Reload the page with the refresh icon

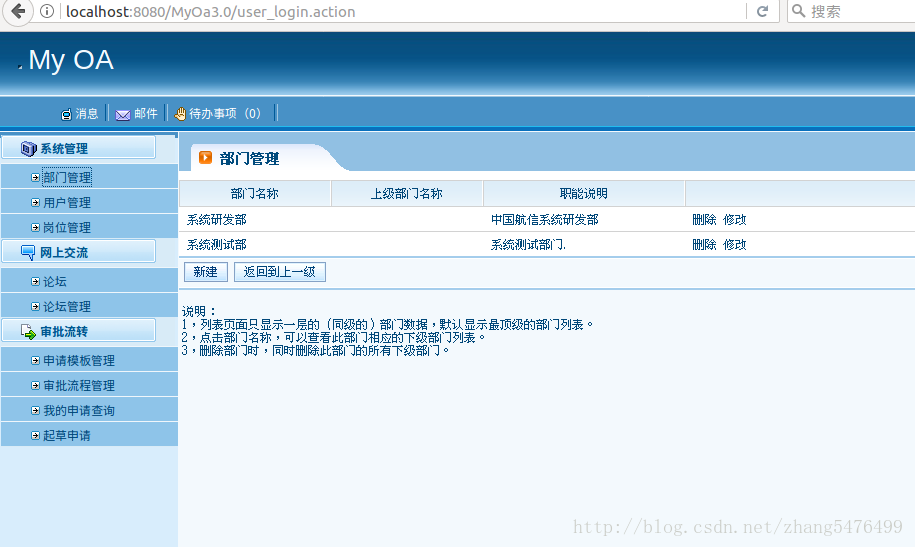[x=762, y=11]
